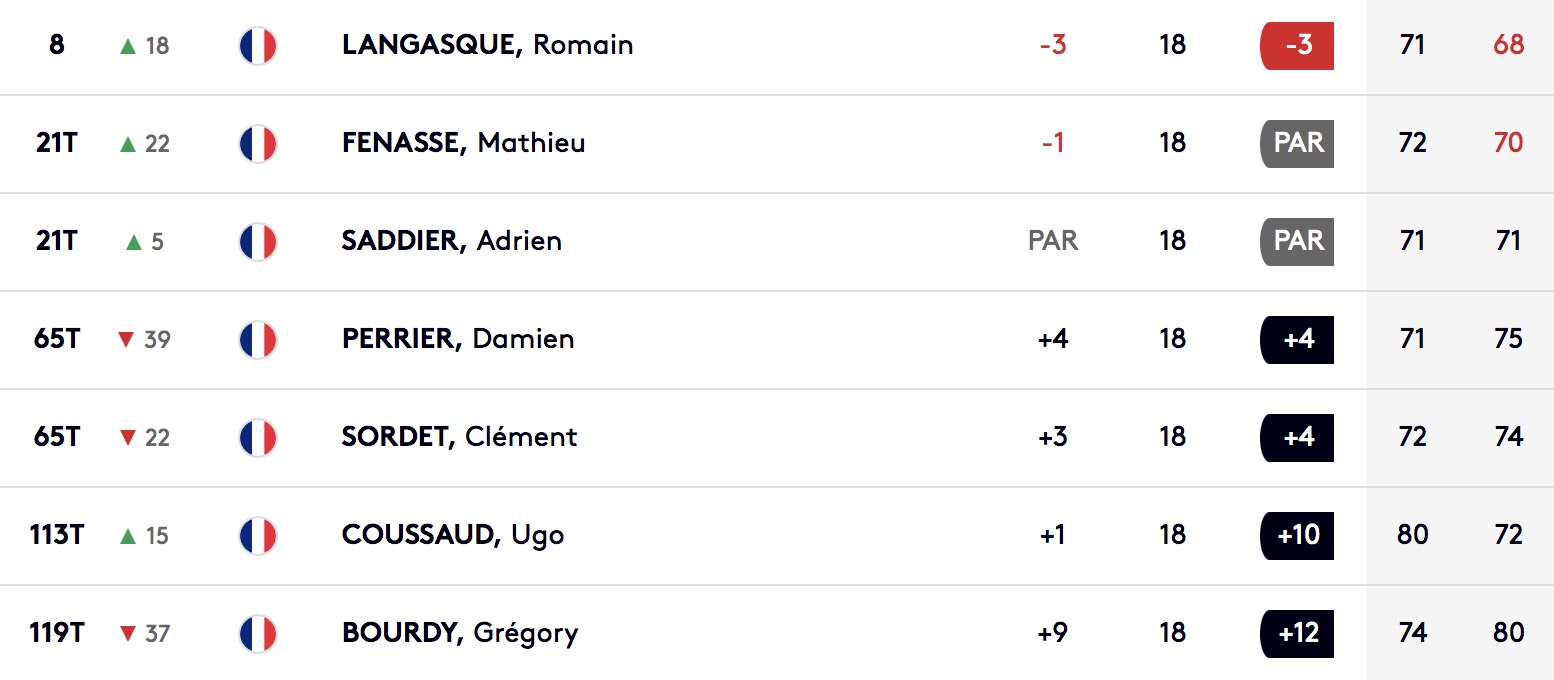Click the French flag next to Fenasse

click(258, 144)
